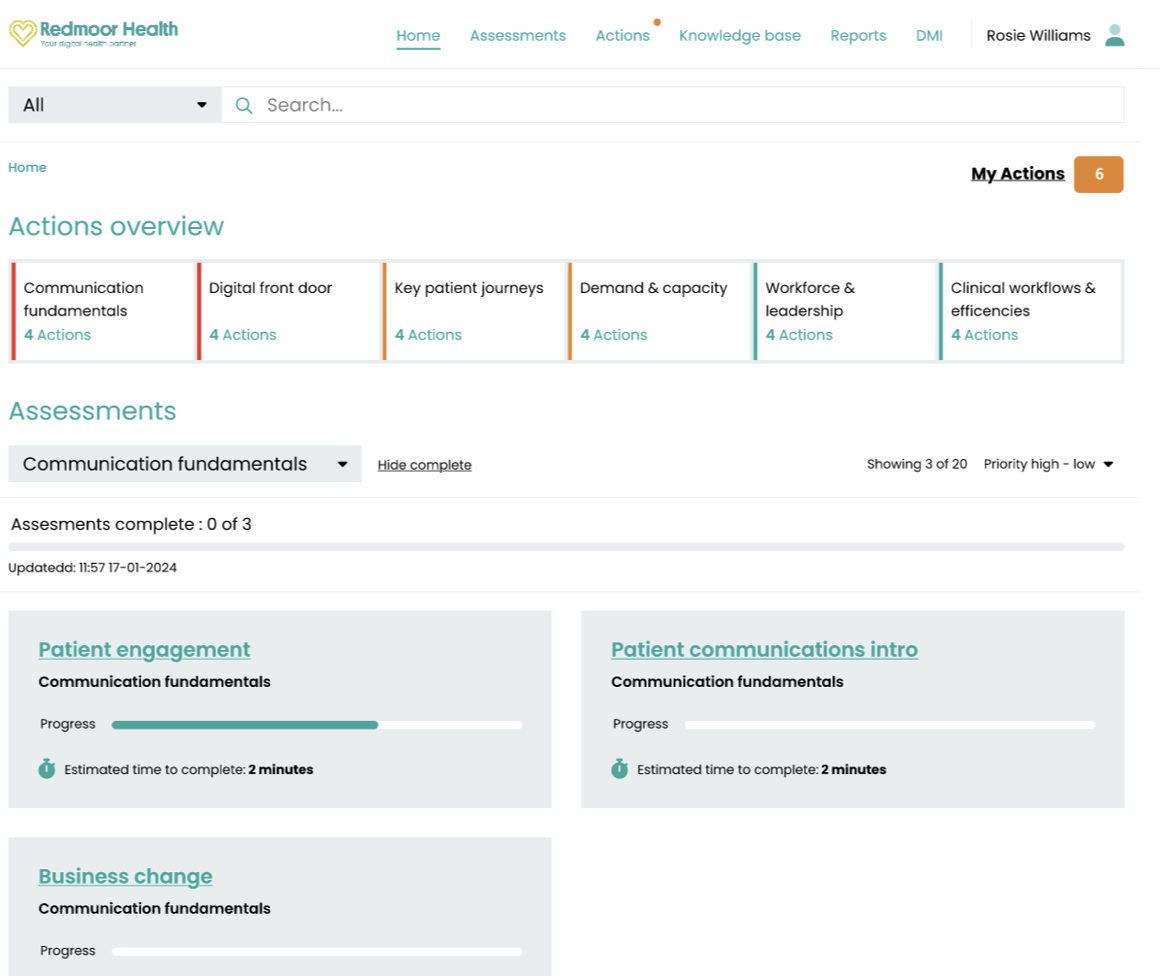Expand the All search filter dropdown
The image size is (1160, 976).
tap(114, 105)
